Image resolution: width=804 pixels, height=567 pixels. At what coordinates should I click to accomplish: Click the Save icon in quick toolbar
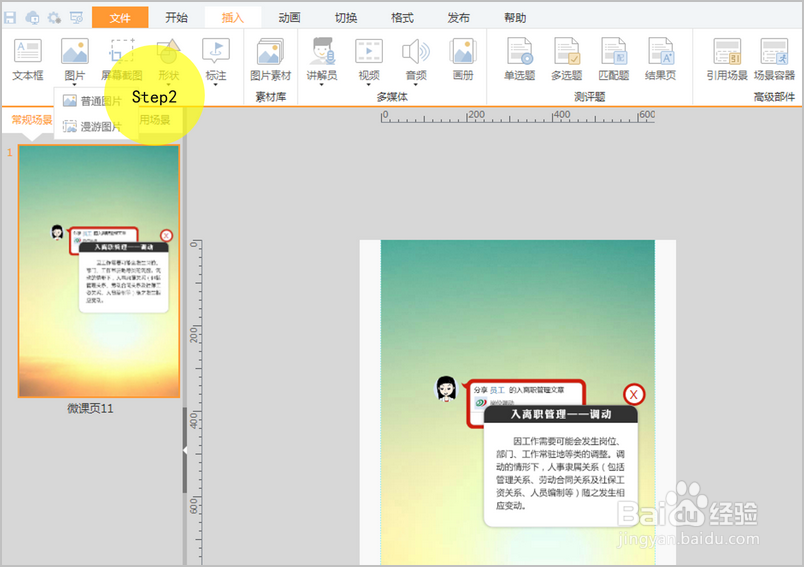coord(10,18)
